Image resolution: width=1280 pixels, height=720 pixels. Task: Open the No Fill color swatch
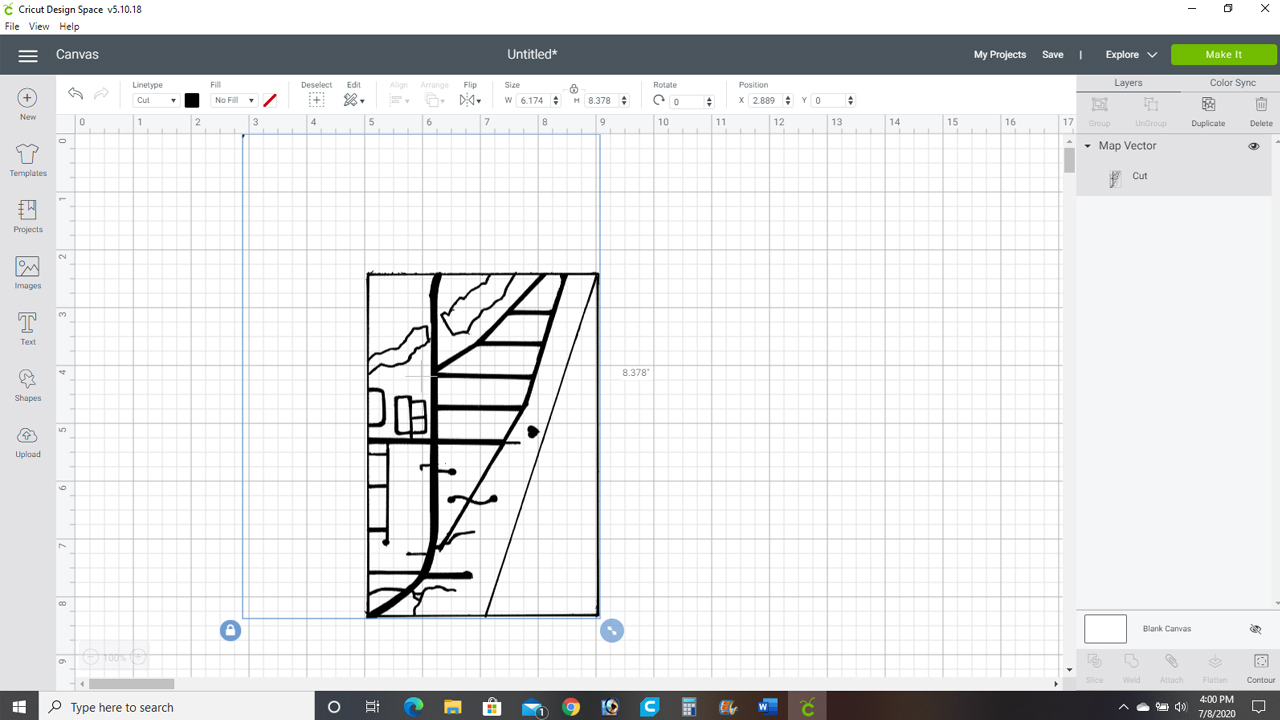269,100
